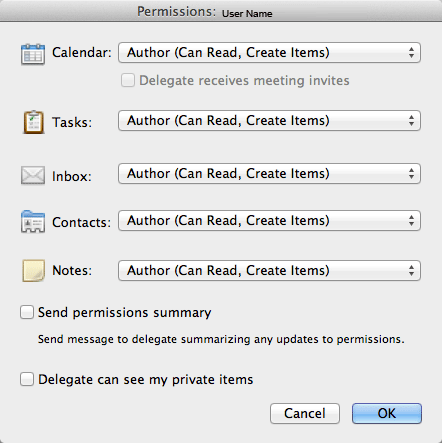442x443 pixels.
Task: Click the Tasks clipboard icon
Action: tap(33, 122)
